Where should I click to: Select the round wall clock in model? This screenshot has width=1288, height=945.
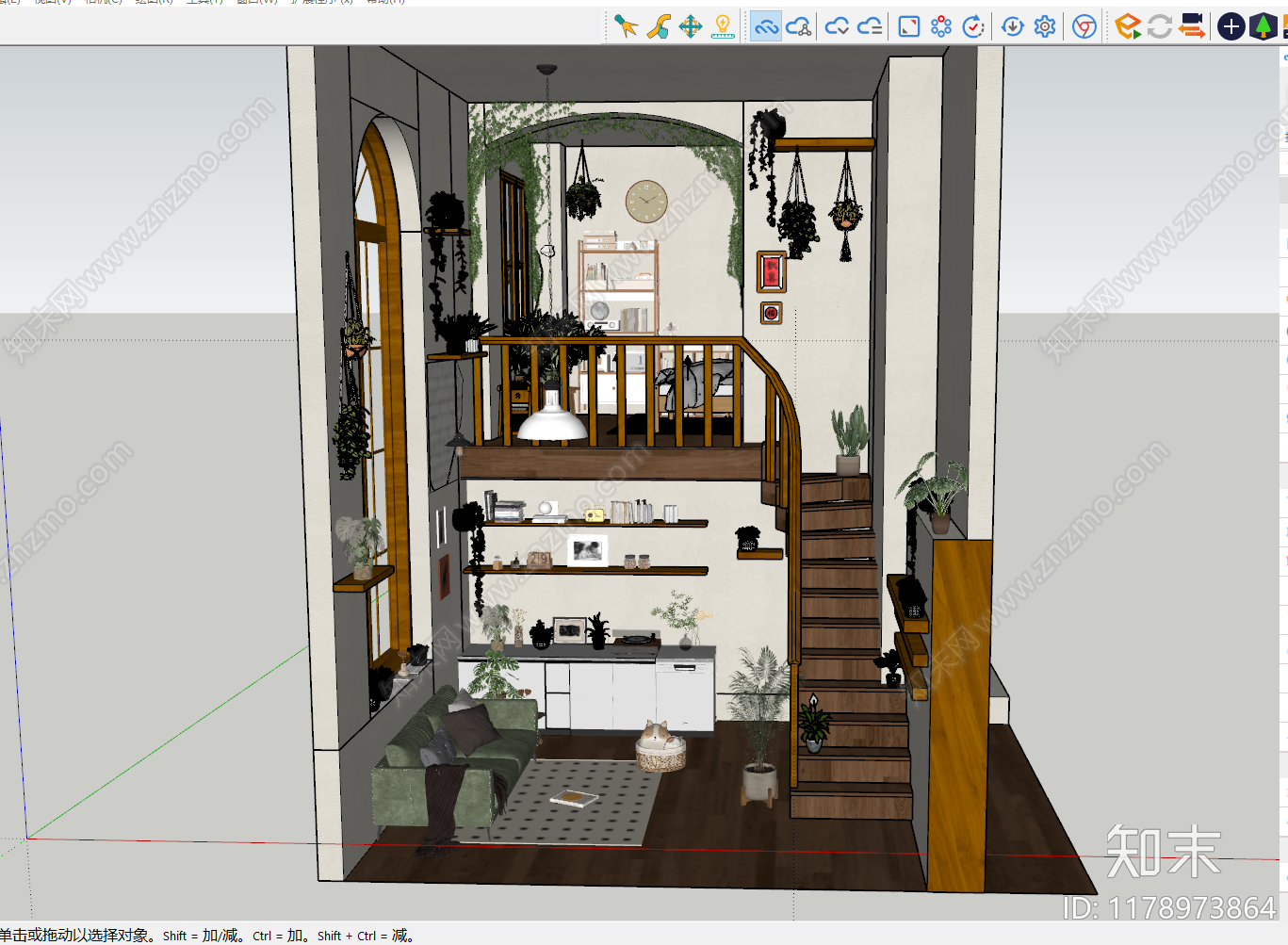coord(646,202)
